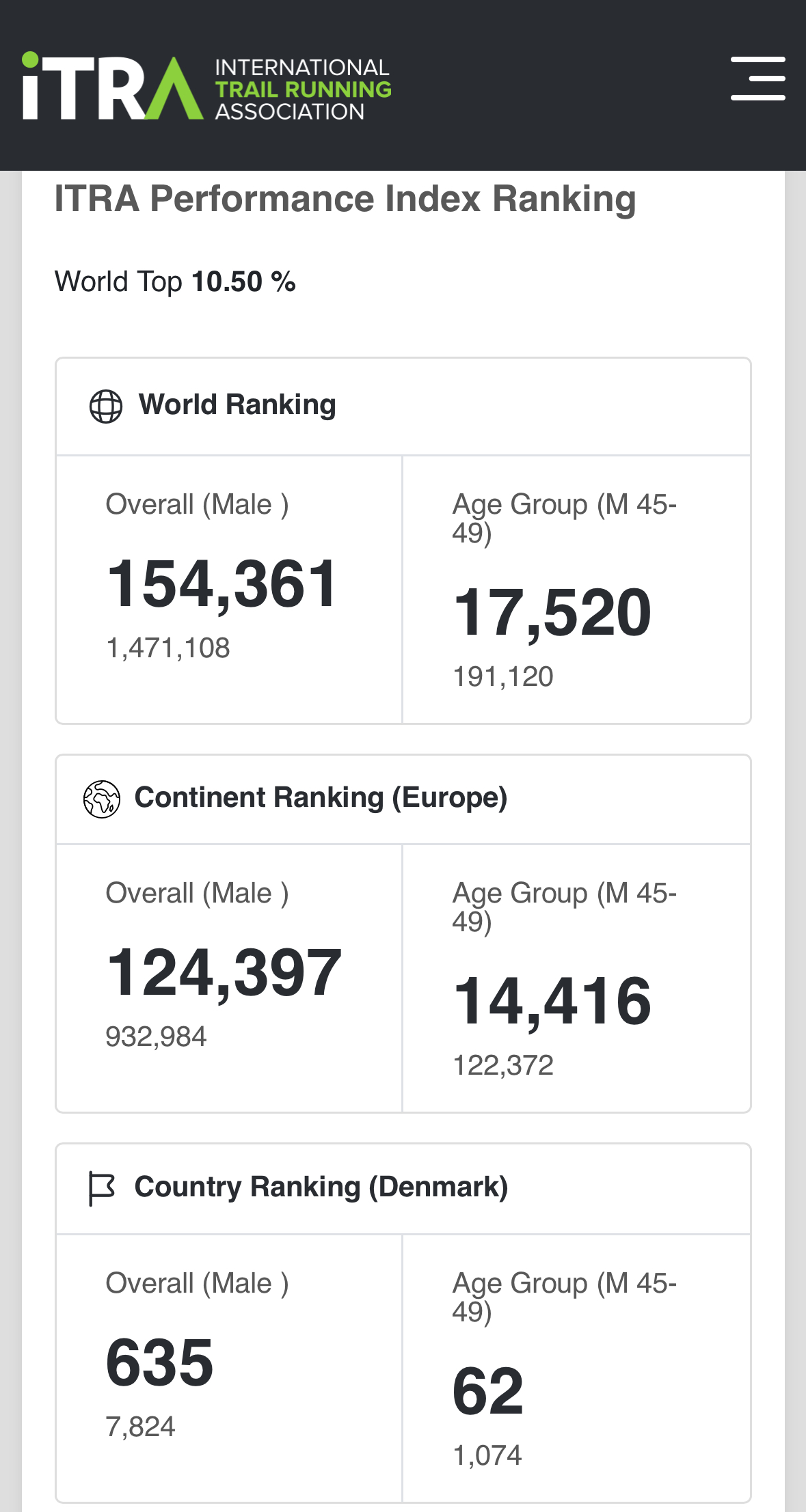Click Europe total runners count 932,984

[x=156, y=1036]
